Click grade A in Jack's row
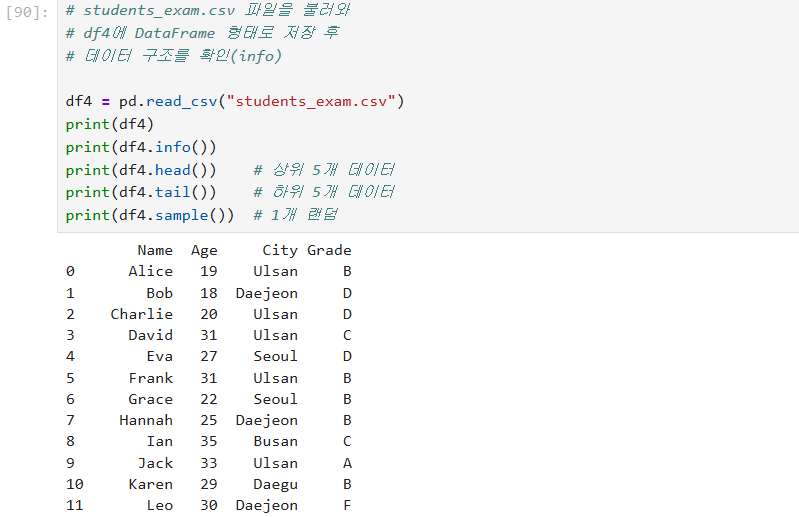Screen dimensions: 799x517 (347, 464)
